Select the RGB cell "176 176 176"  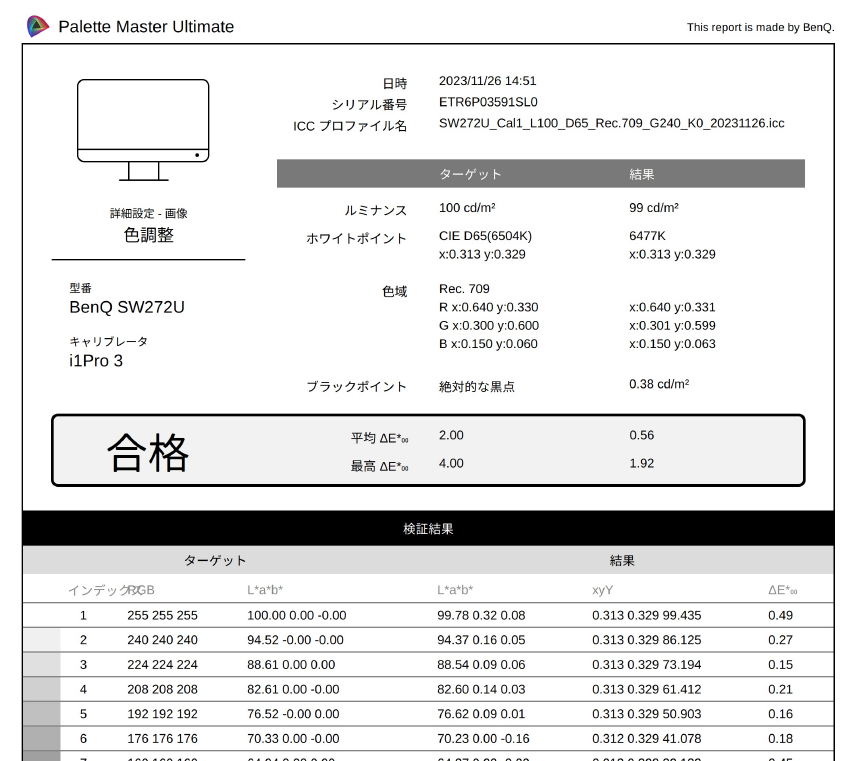click(162, 739)
